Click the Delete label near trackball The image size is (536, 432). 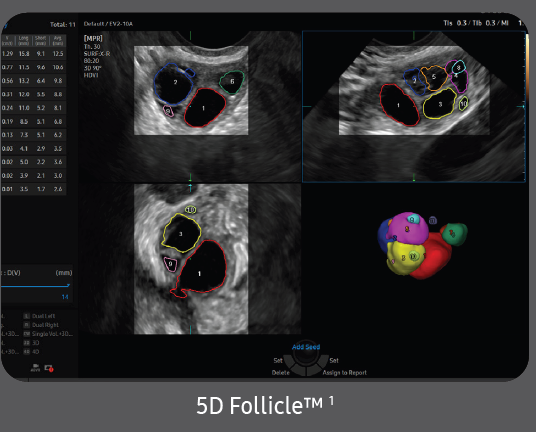pos(281,373)
